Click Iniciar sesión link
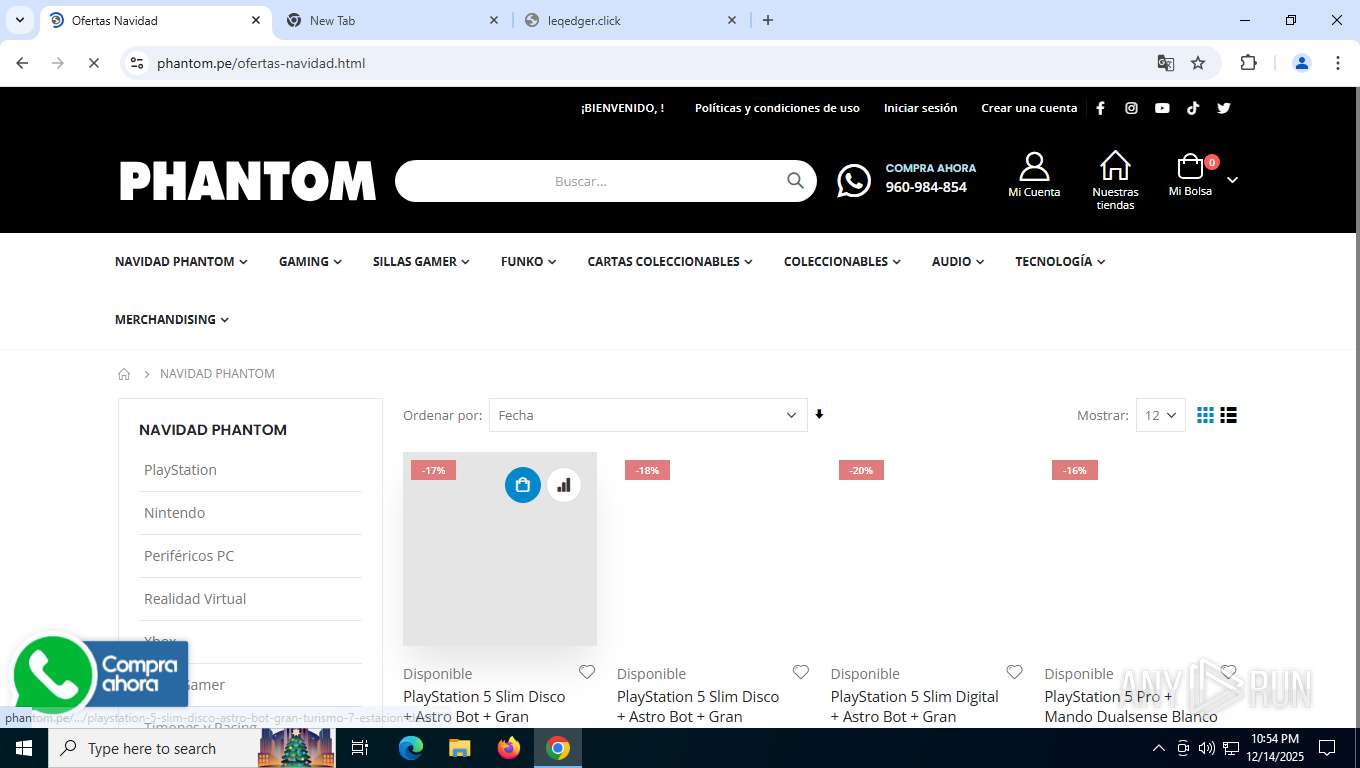Screen dimensions: 1360x768 (x=920, y=108)
